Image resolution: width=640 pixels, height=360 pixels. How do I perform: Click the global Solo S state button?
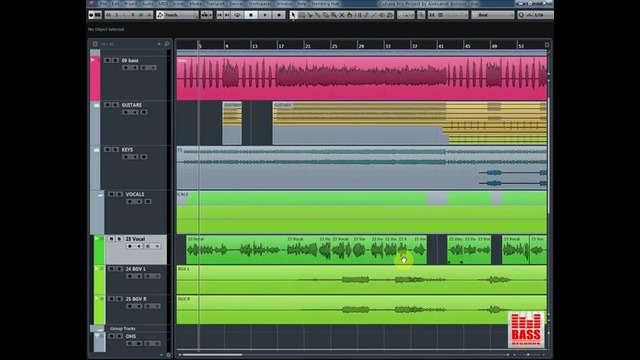[117, 15]
